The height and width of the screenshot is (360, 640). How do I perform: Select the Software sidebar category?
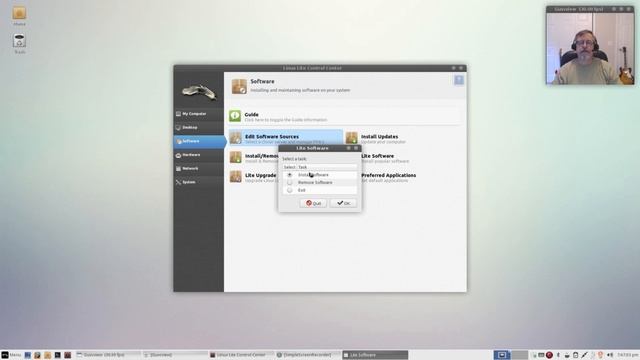coord(199,141)
